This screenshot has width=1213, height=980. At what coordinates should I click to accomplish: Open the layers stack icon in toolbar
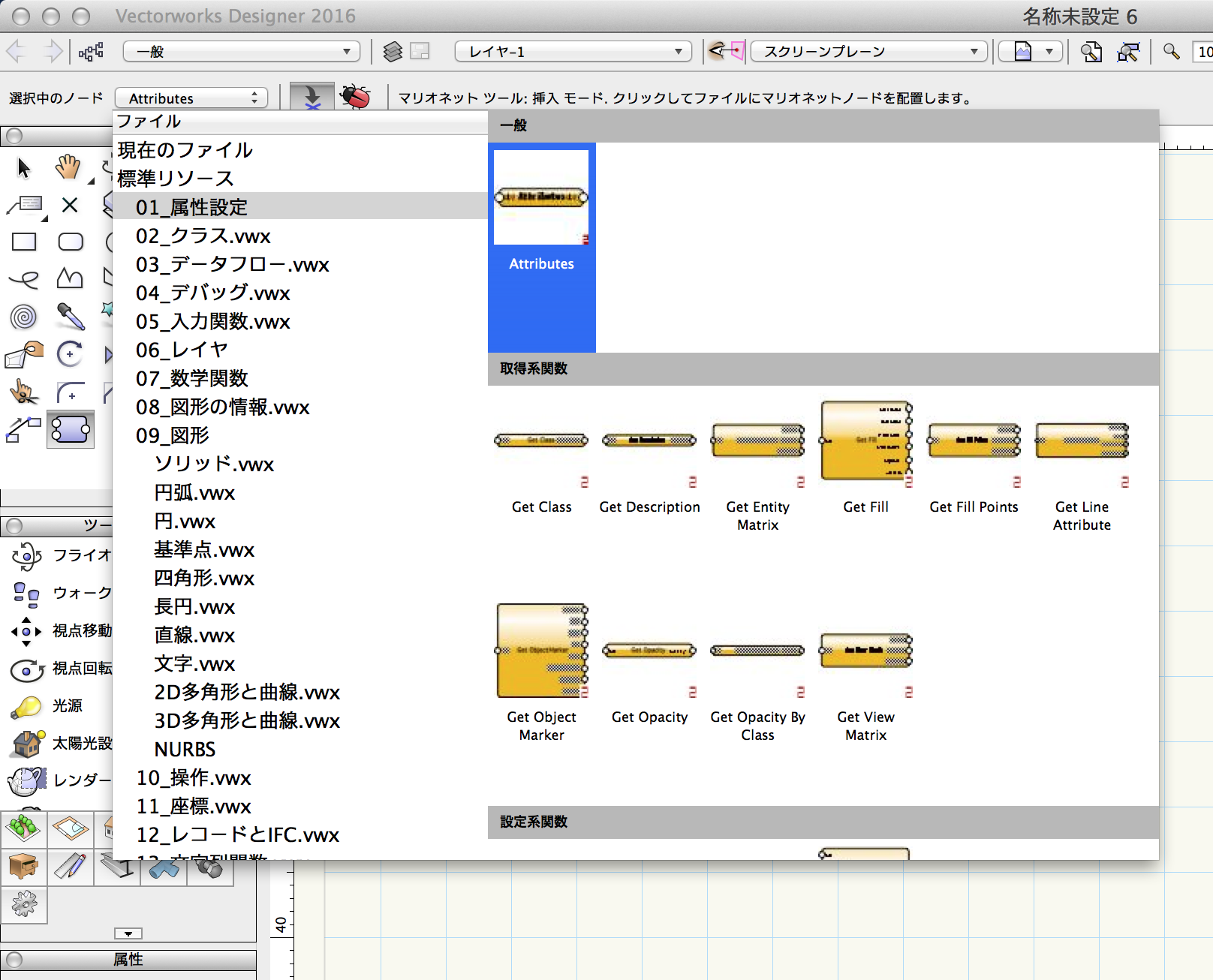[x=393, y=51]
